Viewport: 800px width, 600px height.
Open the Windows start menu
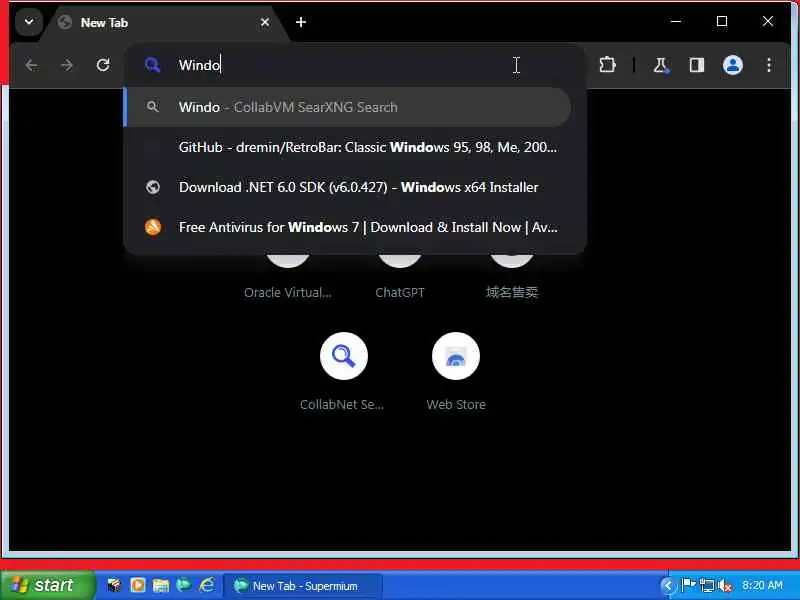(x=48, y=585)
